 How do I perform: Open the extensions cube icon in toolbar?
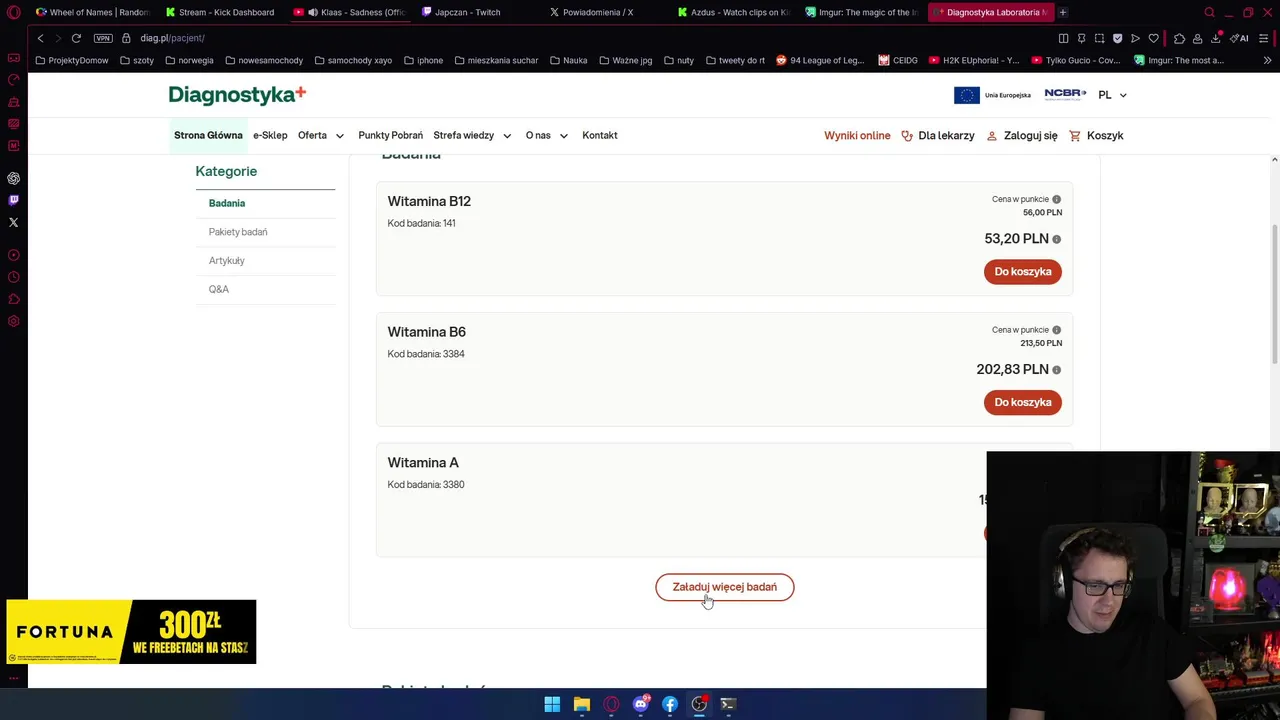click(1179, 38)
